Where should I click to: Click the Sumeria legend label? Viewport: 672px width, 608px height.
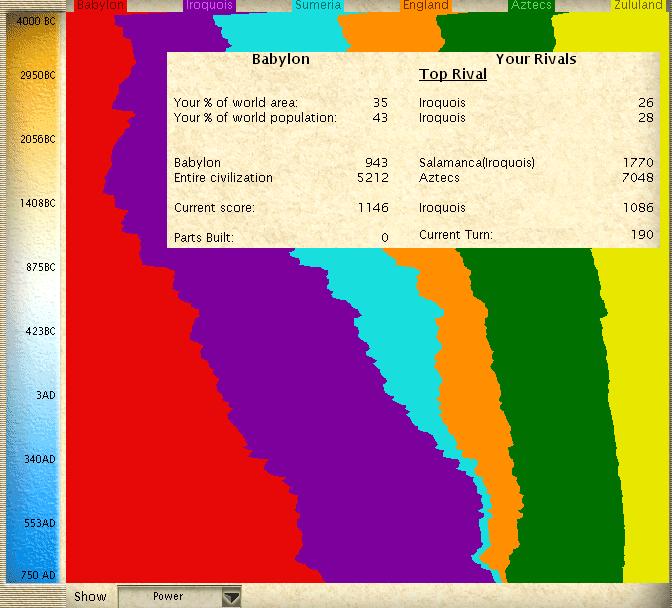318,6
